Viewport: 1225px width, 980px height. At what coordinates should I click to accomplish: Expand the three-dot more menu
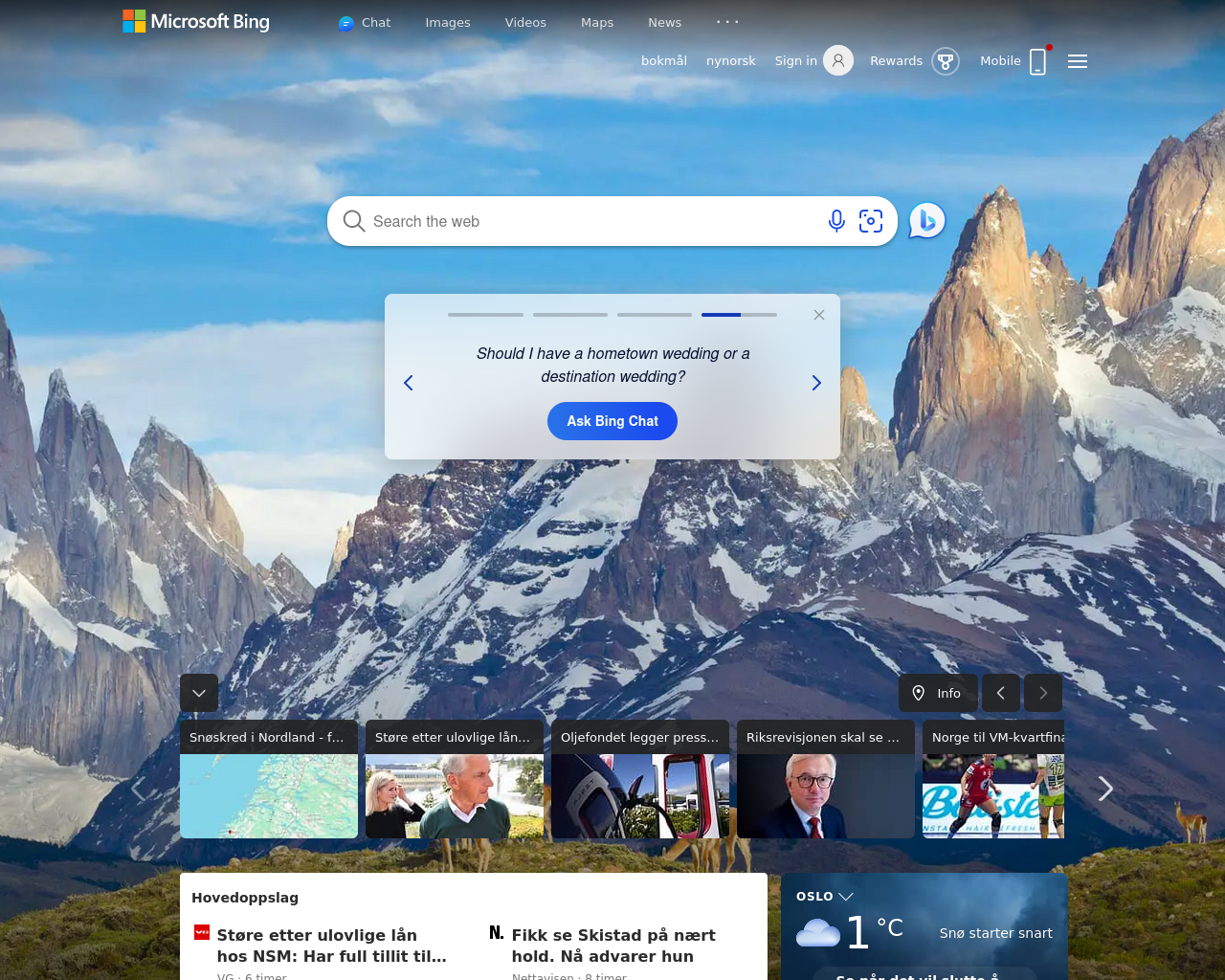(727, 22)
